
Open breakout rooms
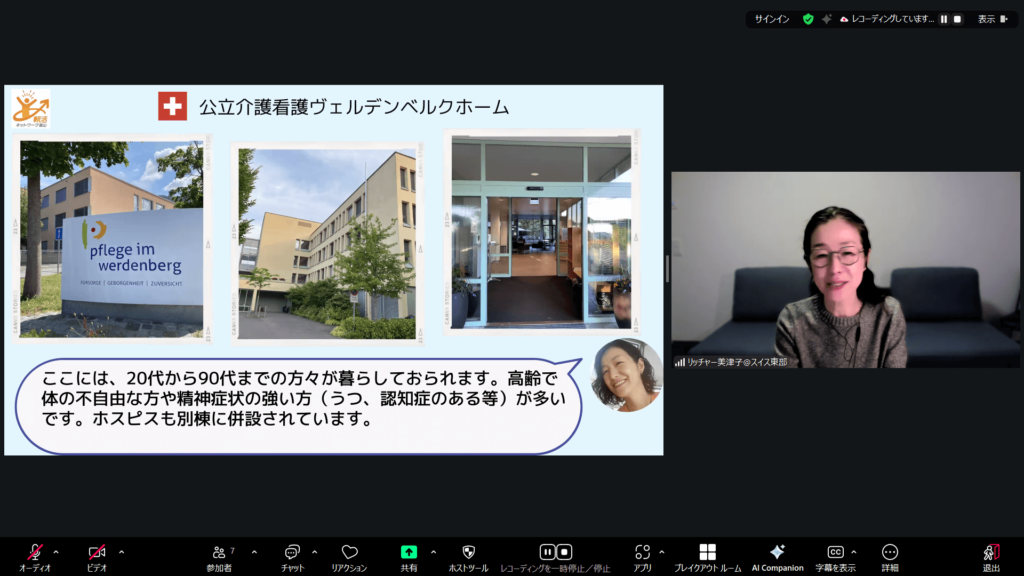coord(707,552)
